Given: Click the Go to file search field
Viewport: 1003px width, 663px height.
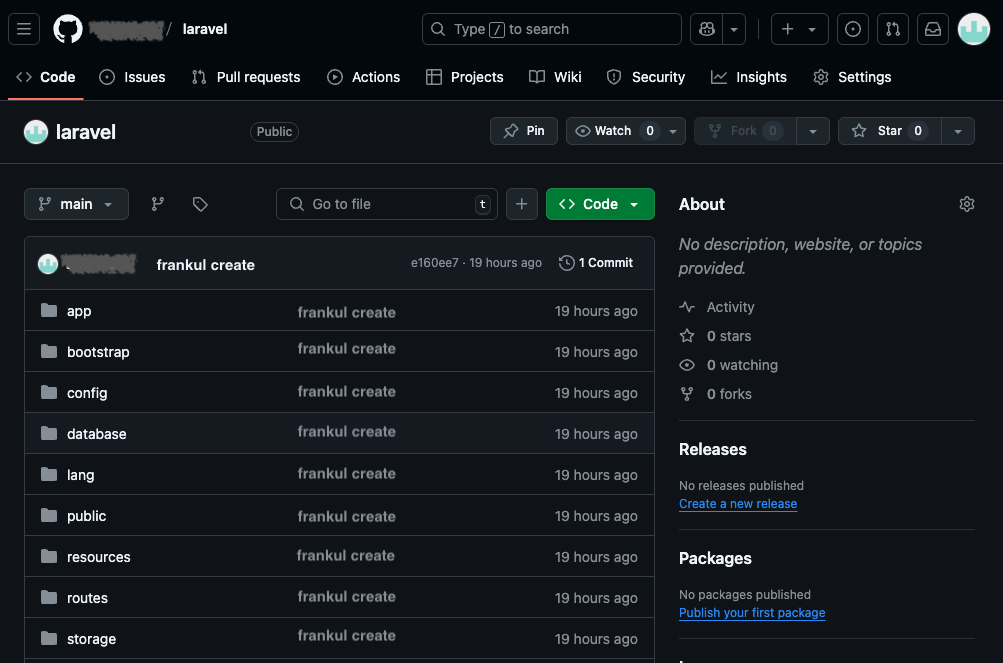Looking at the screenshot, I should click(387, 204).
